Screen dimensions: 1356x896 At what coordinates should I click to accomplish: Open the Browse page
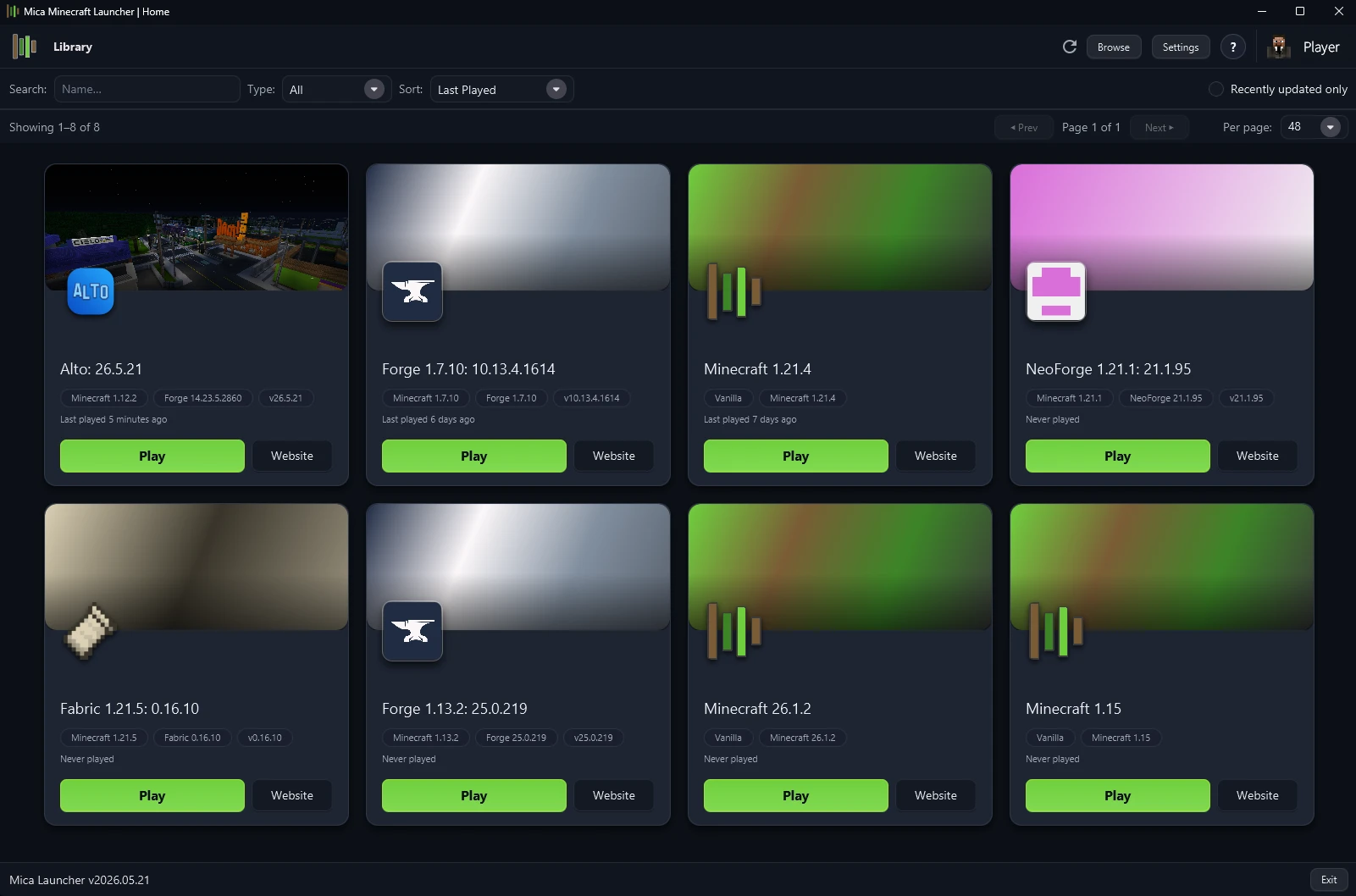click(x=1114, y=47)
